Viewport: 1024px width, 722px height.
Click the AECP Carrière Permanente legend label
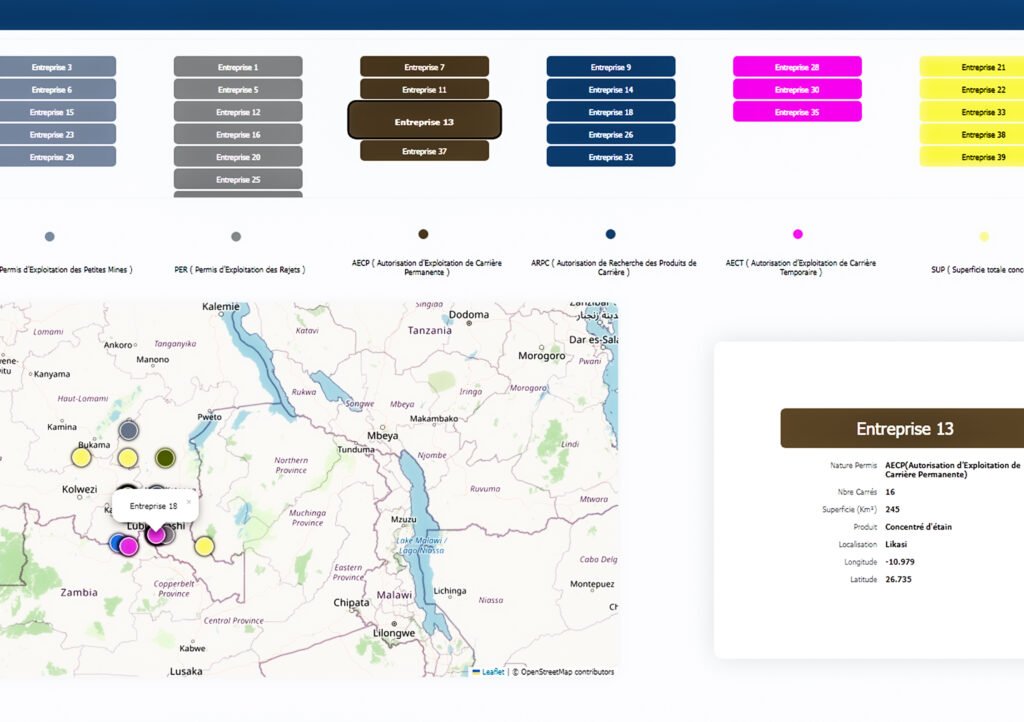426,267
